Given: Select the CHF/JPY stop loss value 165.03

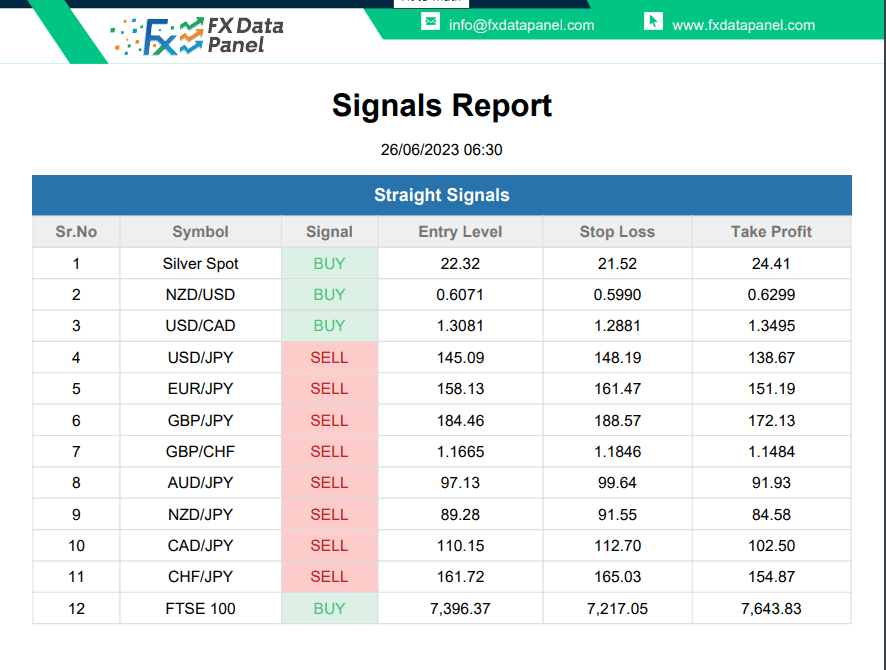Looking at the screenshot, I should [x=617, y=577].
